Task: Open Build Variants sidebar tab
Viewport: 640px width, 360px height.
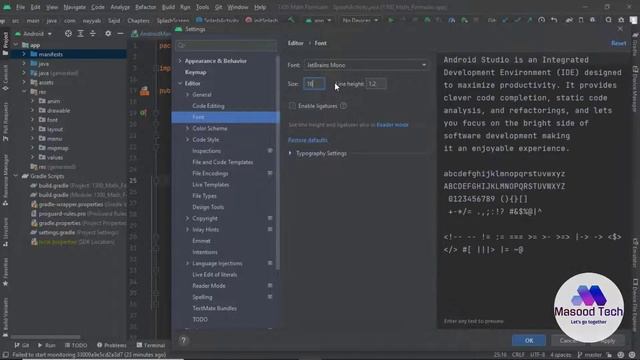Action: click(5, 317)
